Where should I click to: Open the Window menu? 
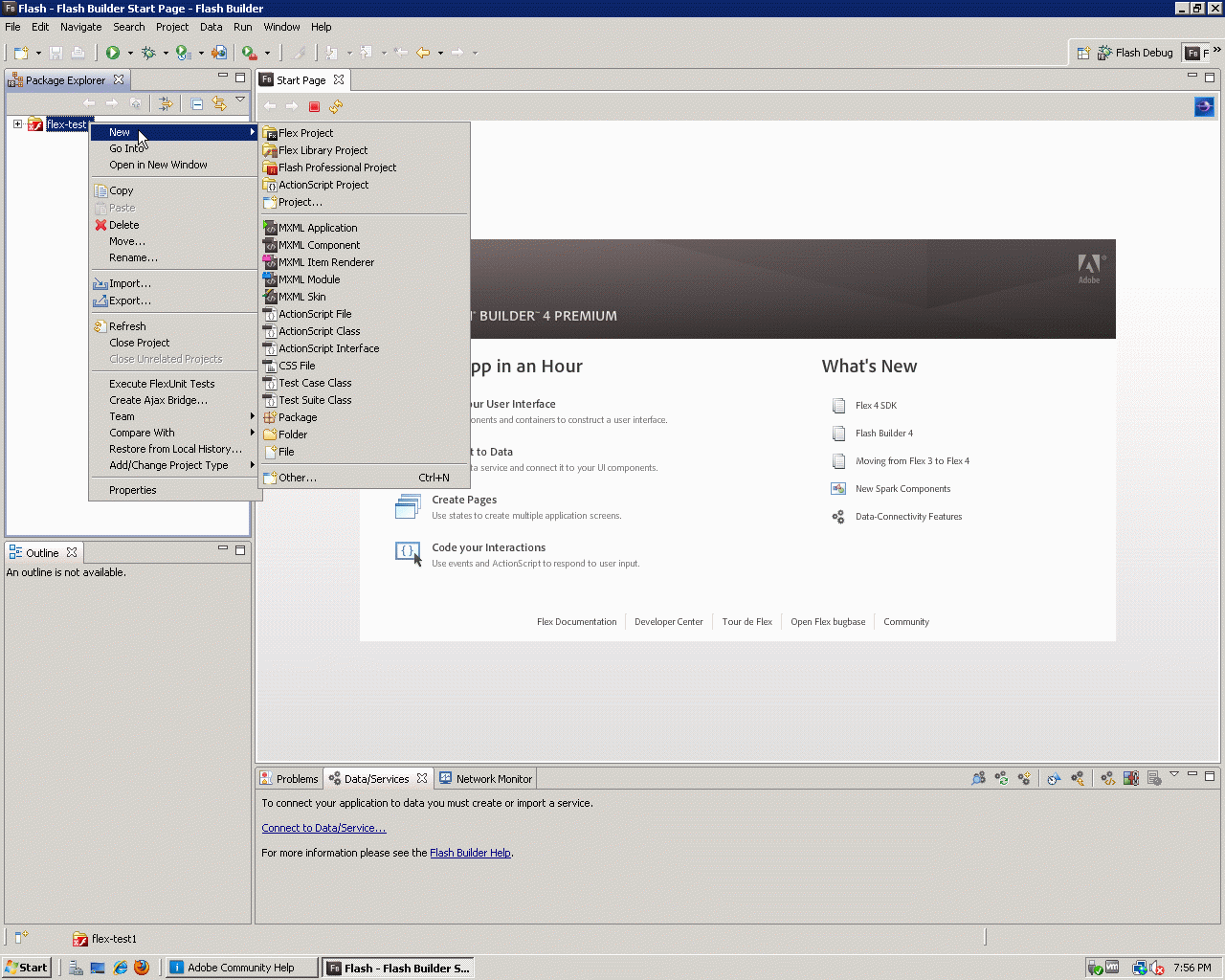pos(281,27)
